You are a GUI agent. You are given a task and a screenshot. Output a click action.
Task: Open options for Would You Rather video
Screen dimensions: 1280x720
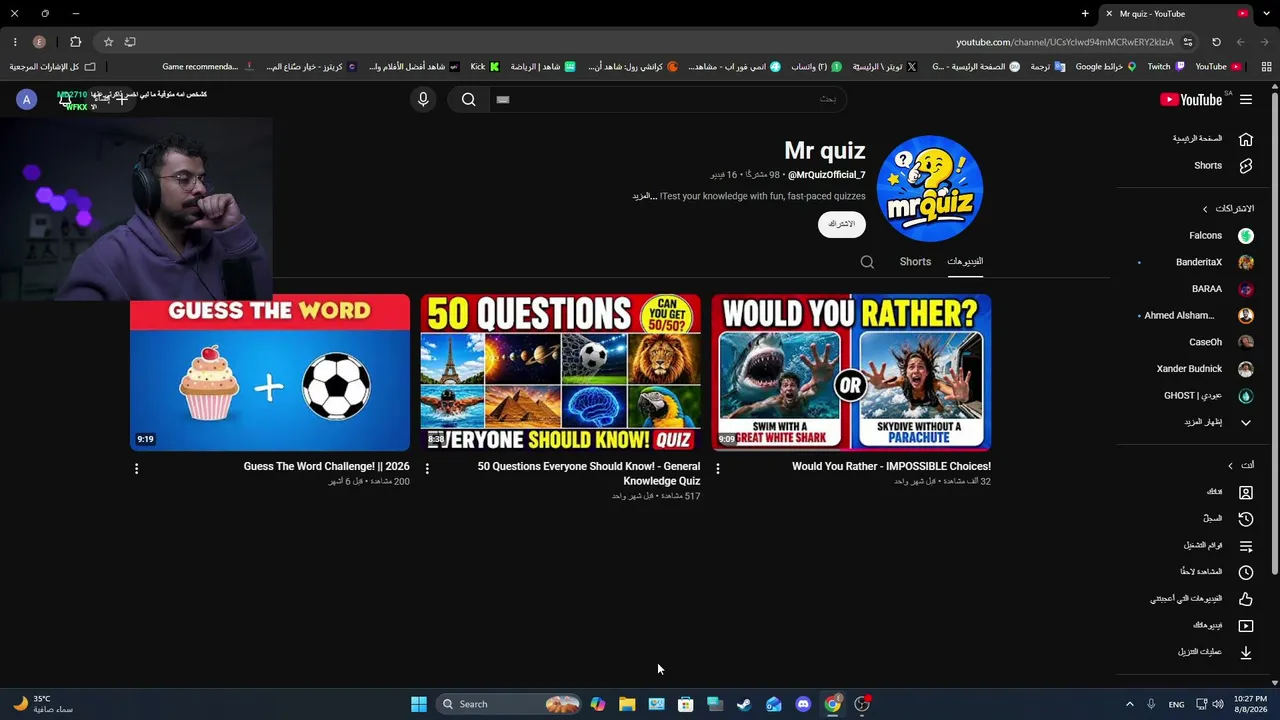coord(718,468)
